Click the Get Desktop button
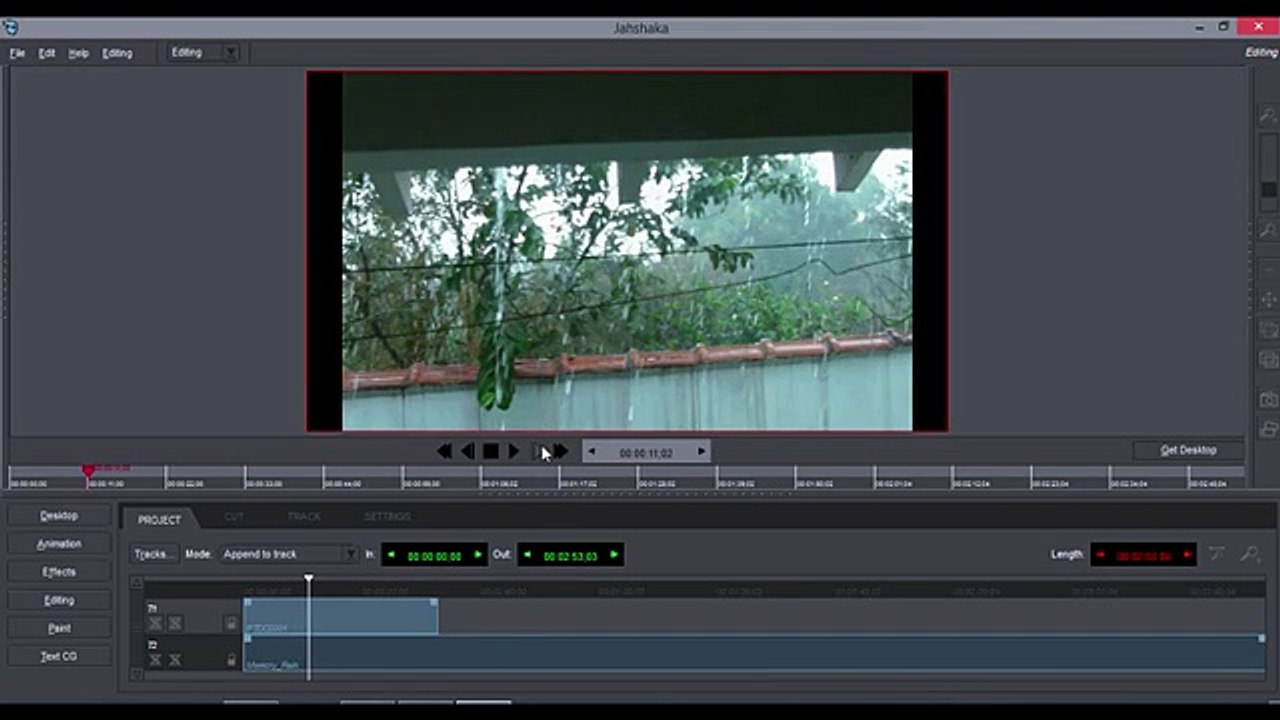This screenshot has height=720, width=1280. point(1188,450)
